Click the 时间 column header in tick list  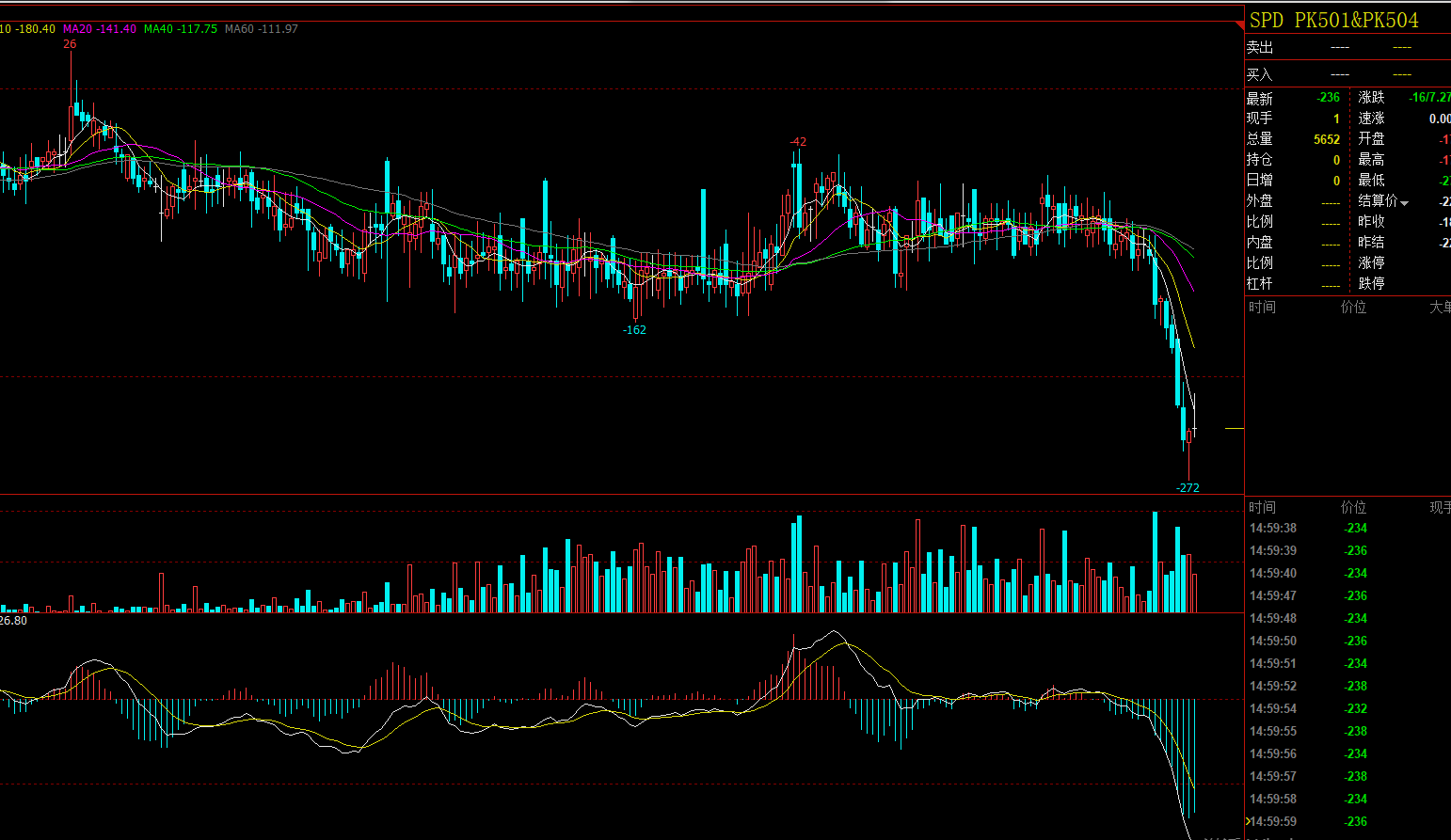pos(1262,507)
